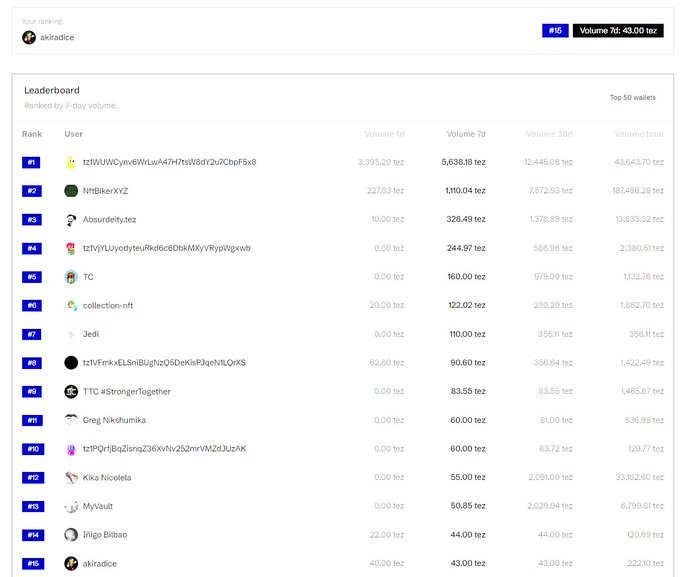The height and width of the screenshot is (577, 680).
Task: Click TC user avatar
Action: click(x=71, y=277)
